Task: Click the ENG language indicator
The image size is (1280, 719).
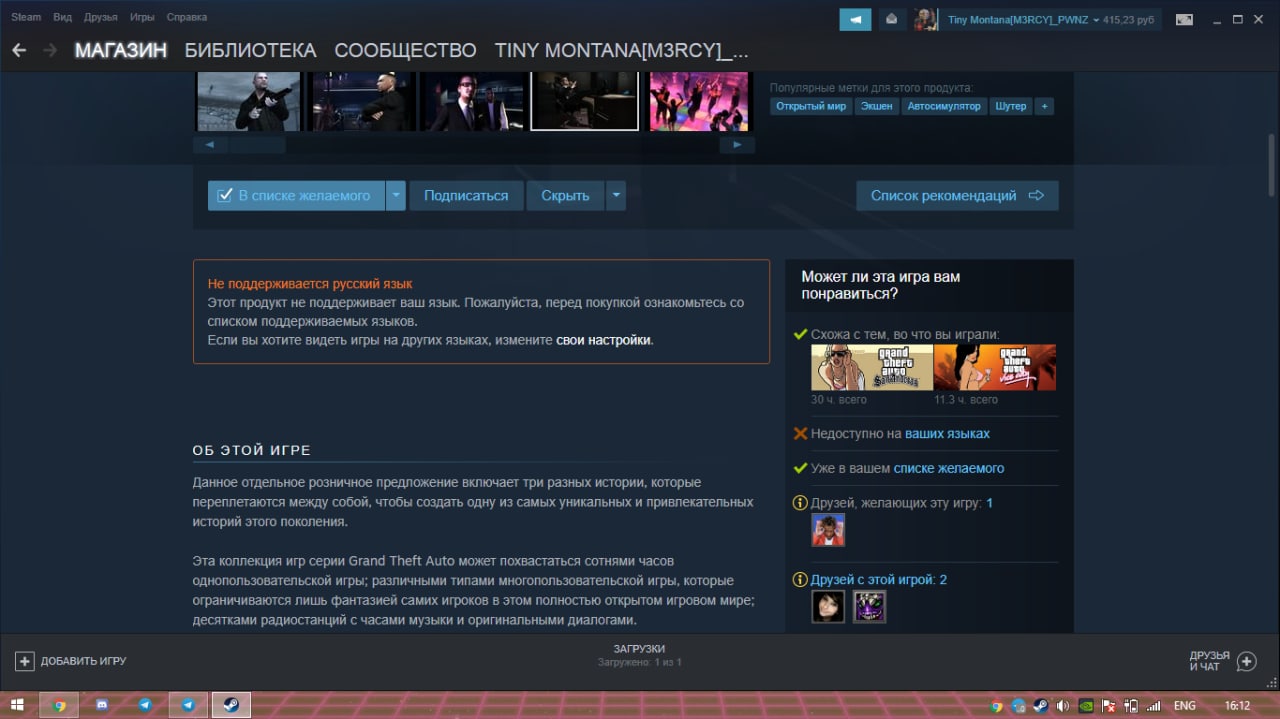Action: [1184, 705]
